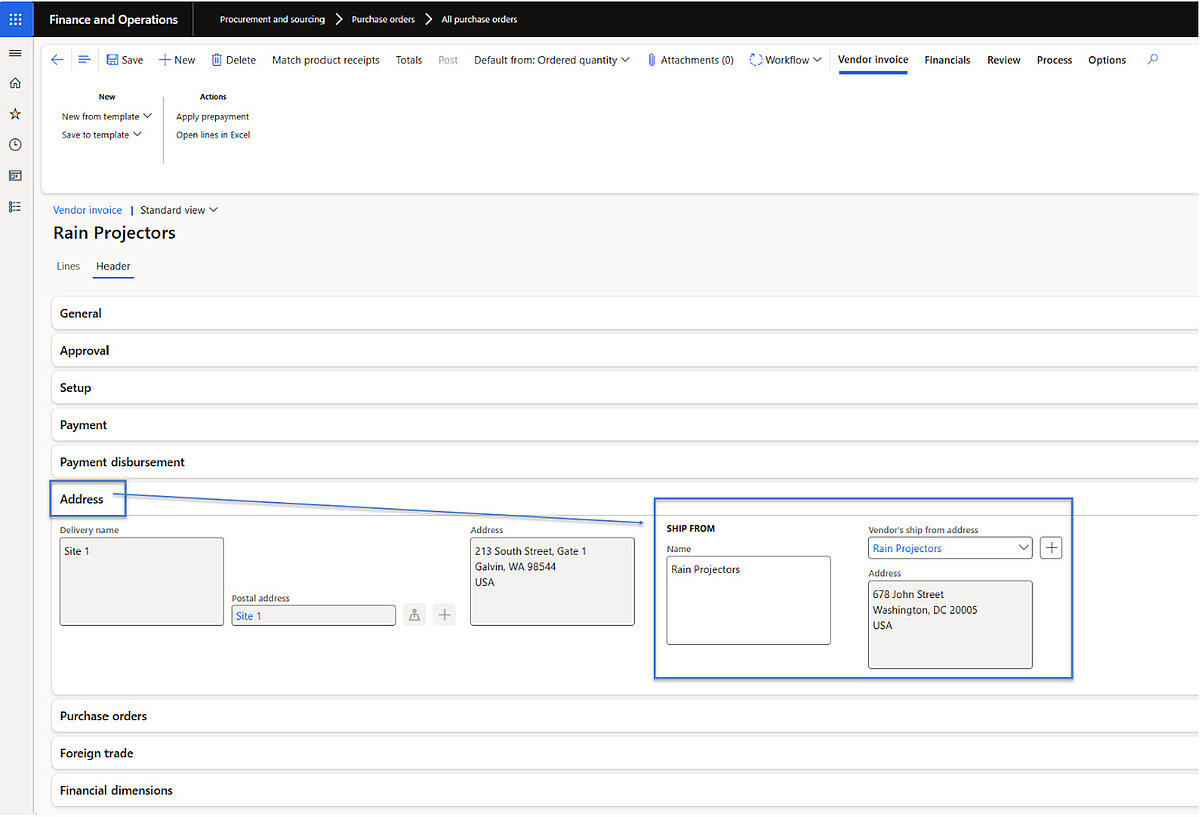Click the New button with plus icon

pyautogui.click(x=177, y=60)
